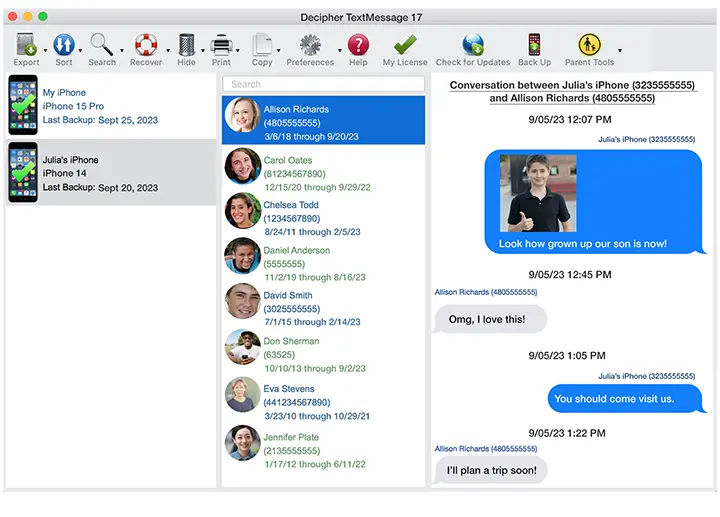Select My iPhone 15 Pro backup

[x=110, y=106]
